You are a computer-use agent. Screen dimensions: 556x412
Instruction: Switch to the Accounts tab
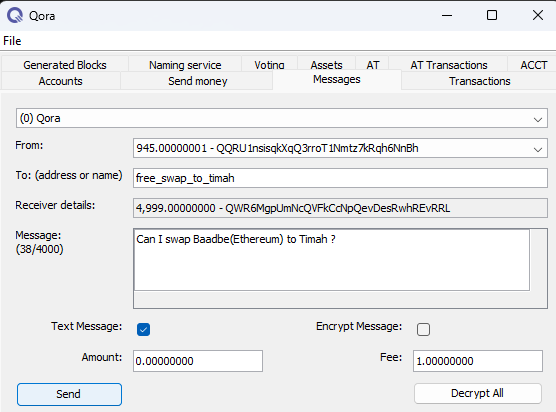coord(60,81)
